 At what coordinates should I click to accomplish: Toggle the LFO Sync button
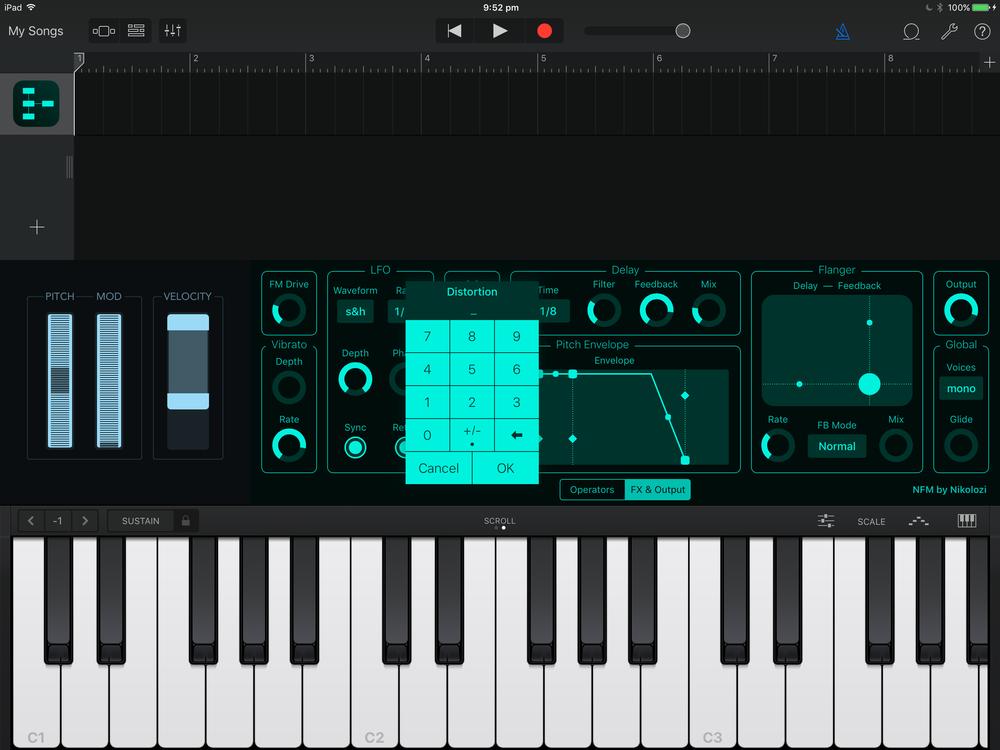click(x=355, y=447)
